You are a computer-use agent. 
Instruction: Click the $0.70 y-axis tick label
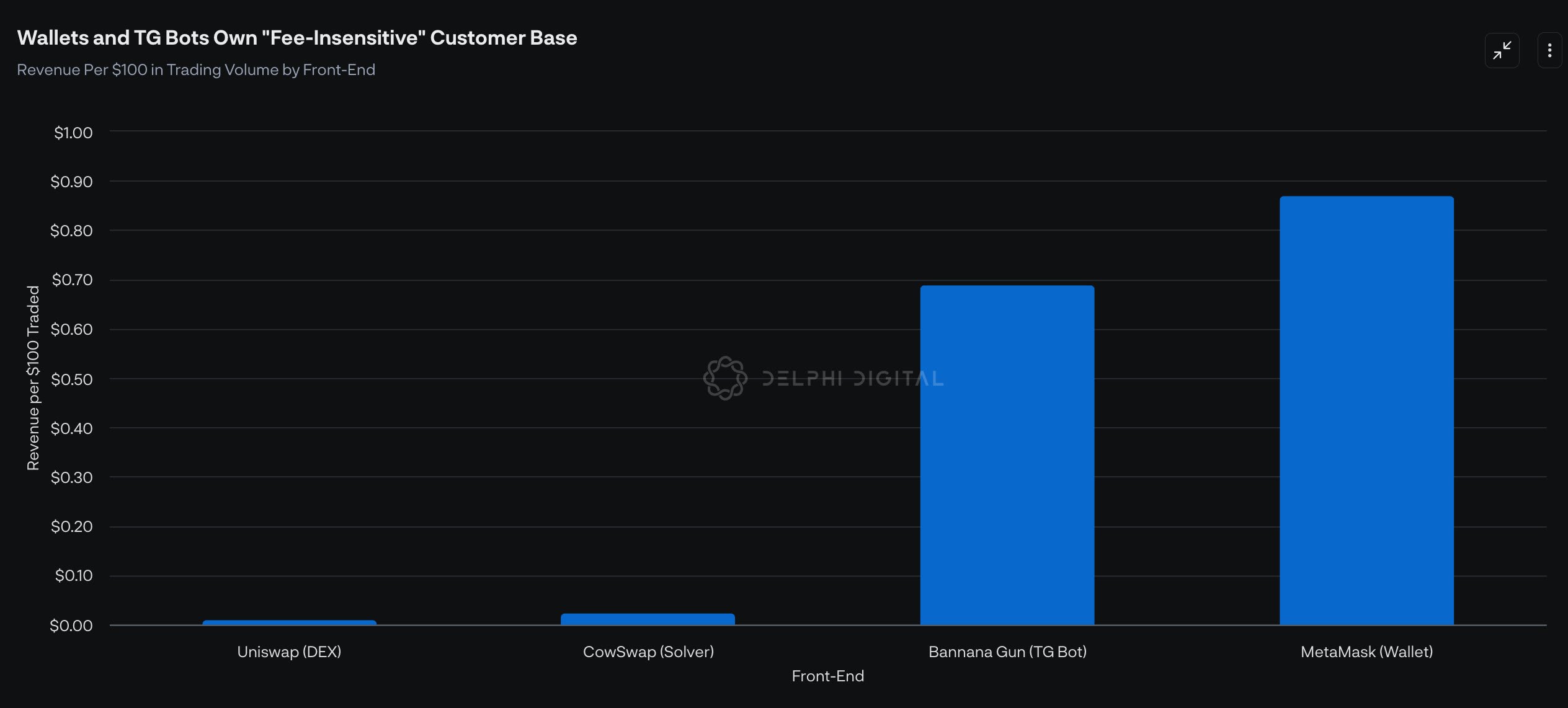(72, 280)
